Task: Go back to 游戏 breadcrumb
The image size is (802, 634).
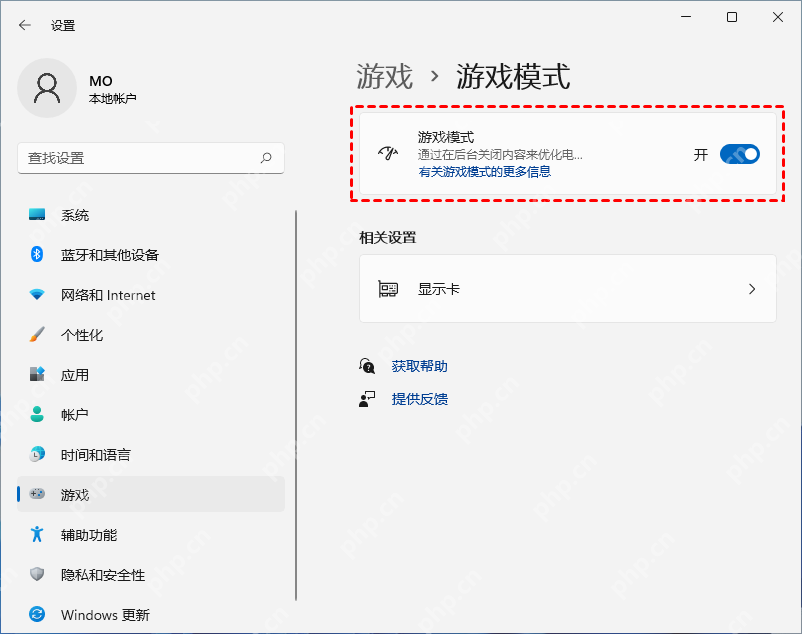Action: click(385, 76)
